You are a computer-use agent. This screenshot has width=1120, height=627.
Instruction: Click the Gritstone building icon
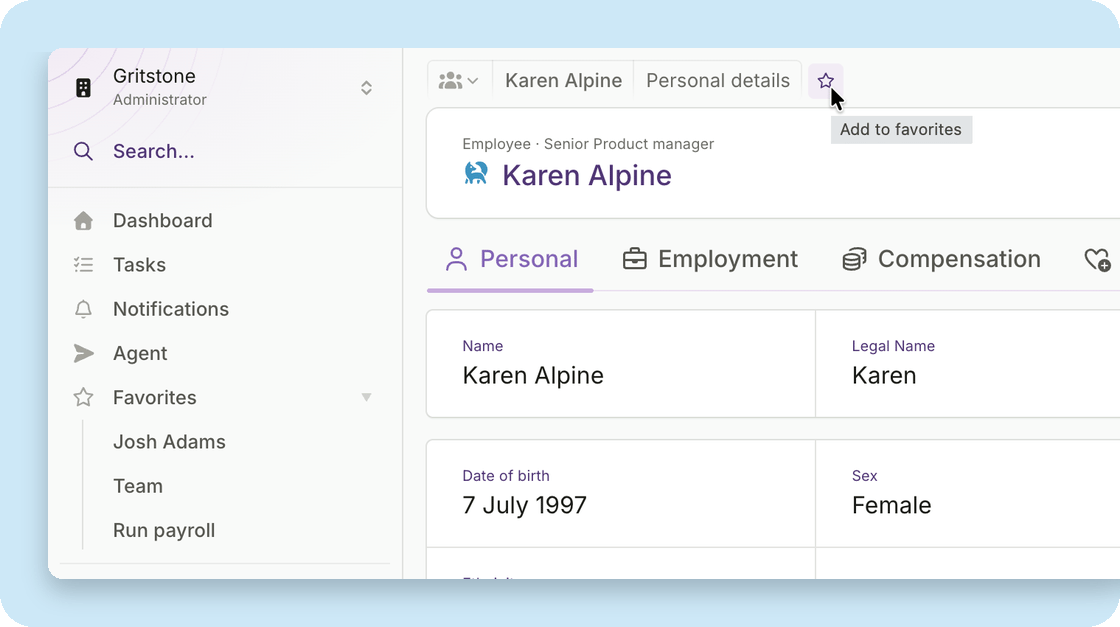(x=84, y=88)
